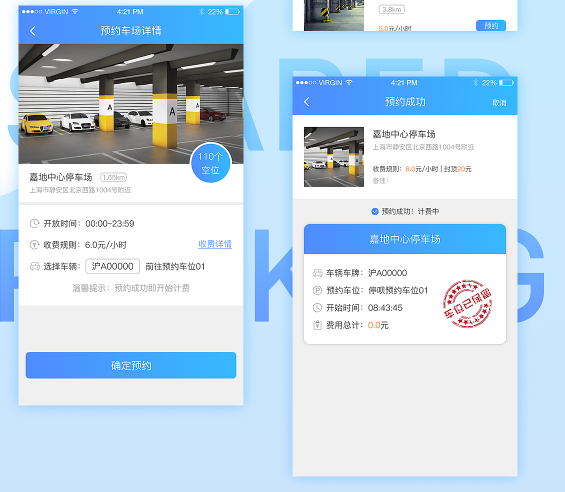565x492 pixels.
Task: Tap the address under 嘉地中心停车场 on details screen
Action: (80, 190)
